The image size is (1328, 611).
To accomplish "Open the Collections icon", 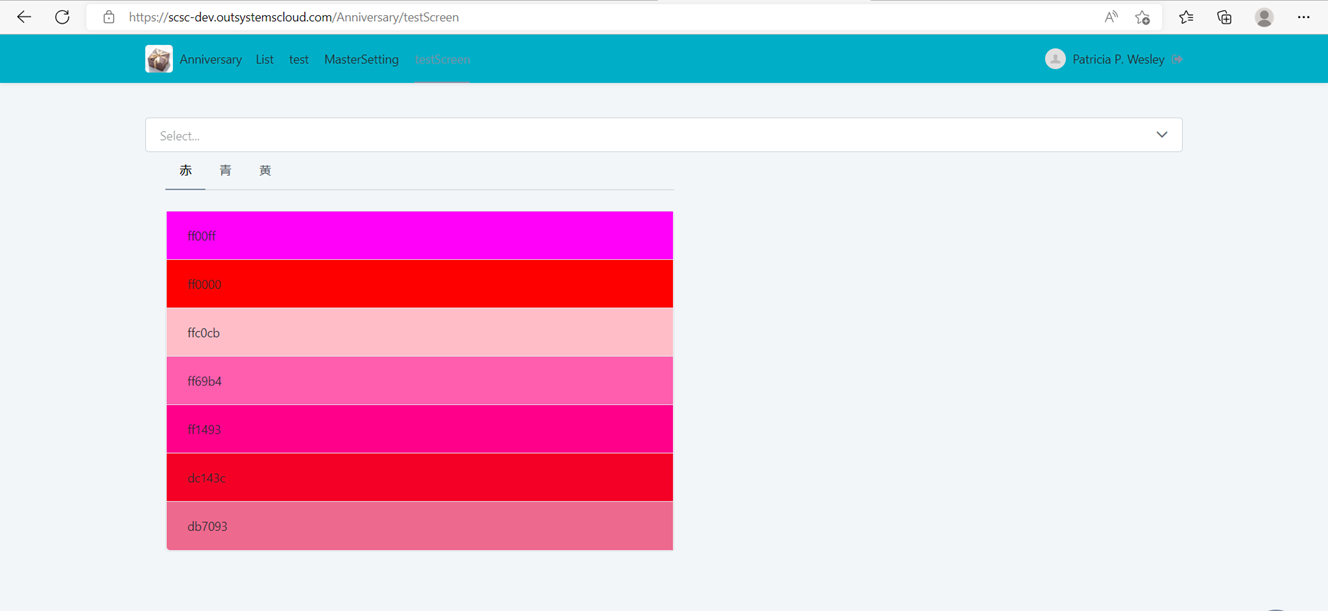I will [1224, 17].
